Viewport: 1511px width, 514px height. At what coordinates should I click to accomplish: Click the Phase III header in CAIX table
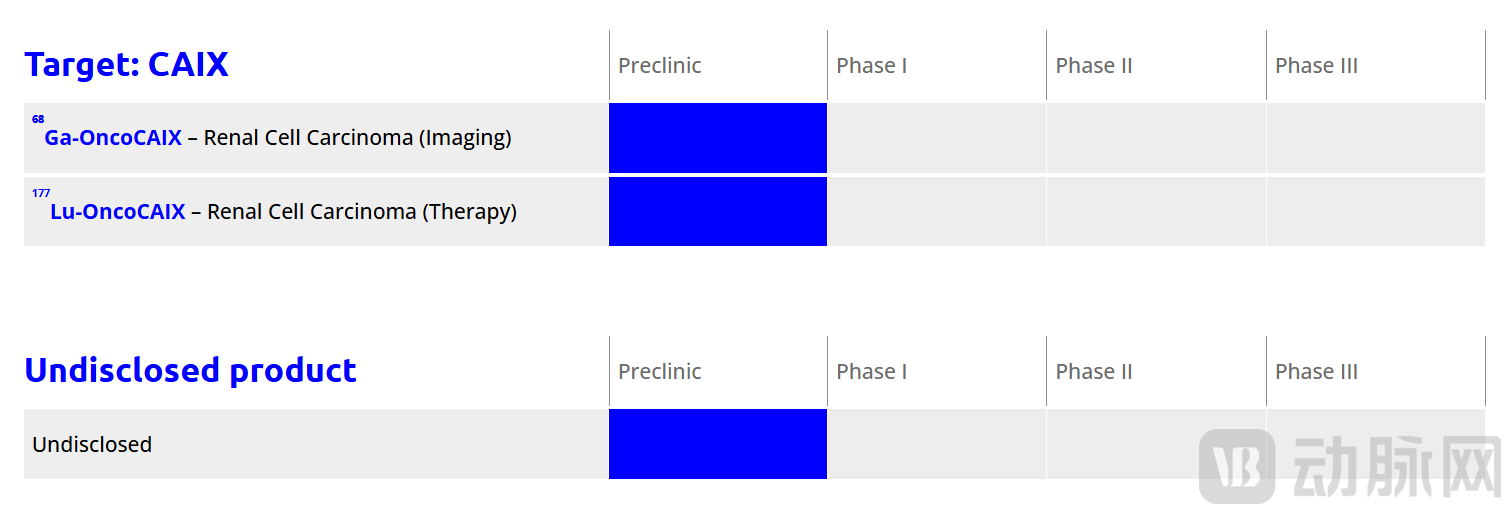[x=1316, y=65]
